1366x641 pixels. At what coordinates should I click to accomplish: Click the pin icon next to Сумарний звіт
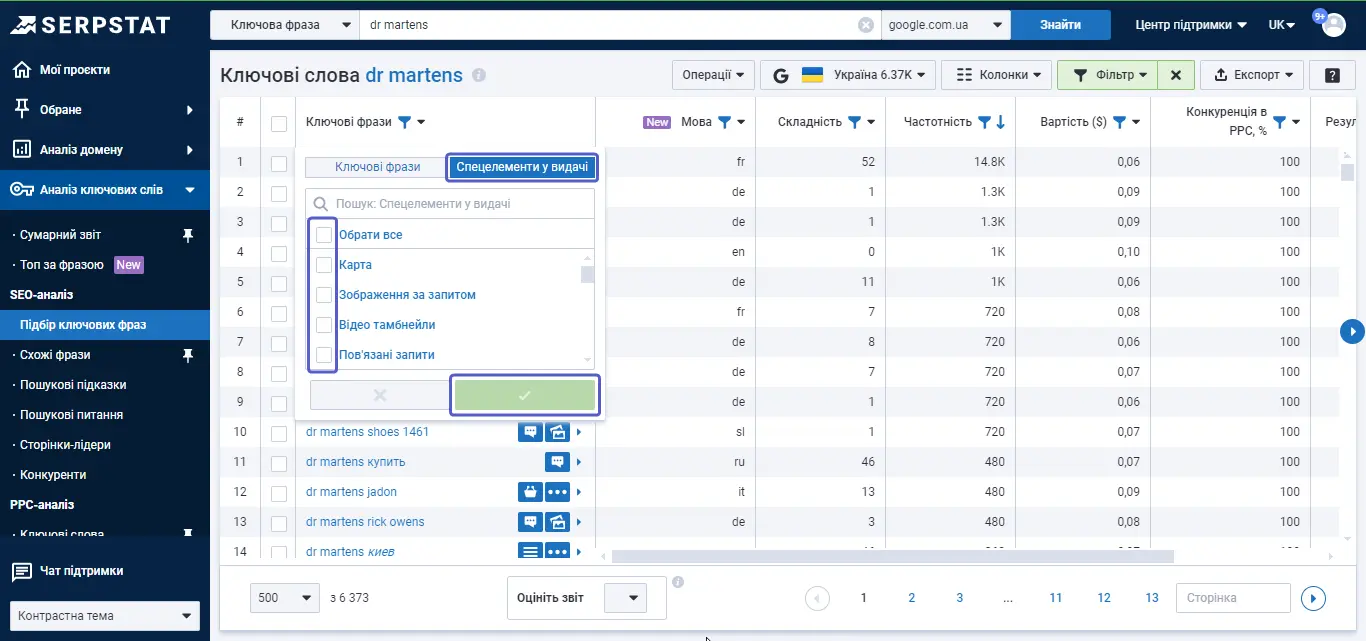click(188, 235)
